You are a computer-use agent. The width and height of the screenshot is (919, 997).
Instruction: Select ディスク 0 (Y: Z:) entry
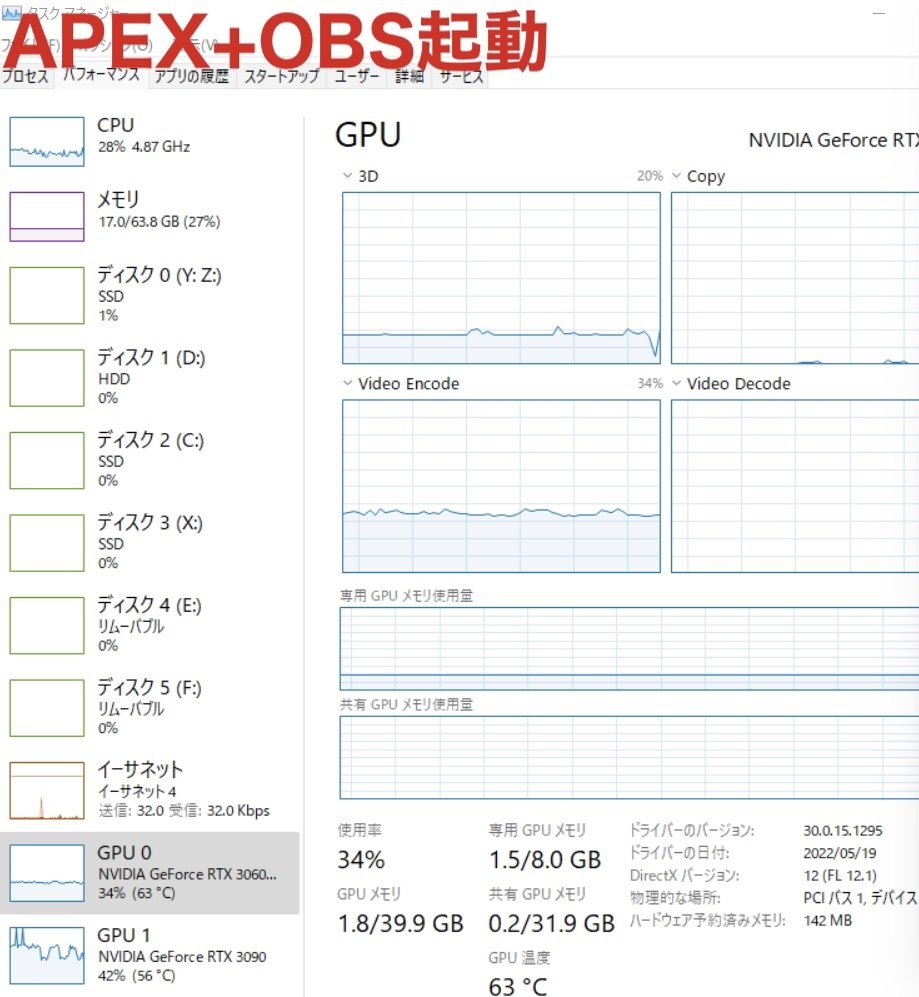[150, 294]
